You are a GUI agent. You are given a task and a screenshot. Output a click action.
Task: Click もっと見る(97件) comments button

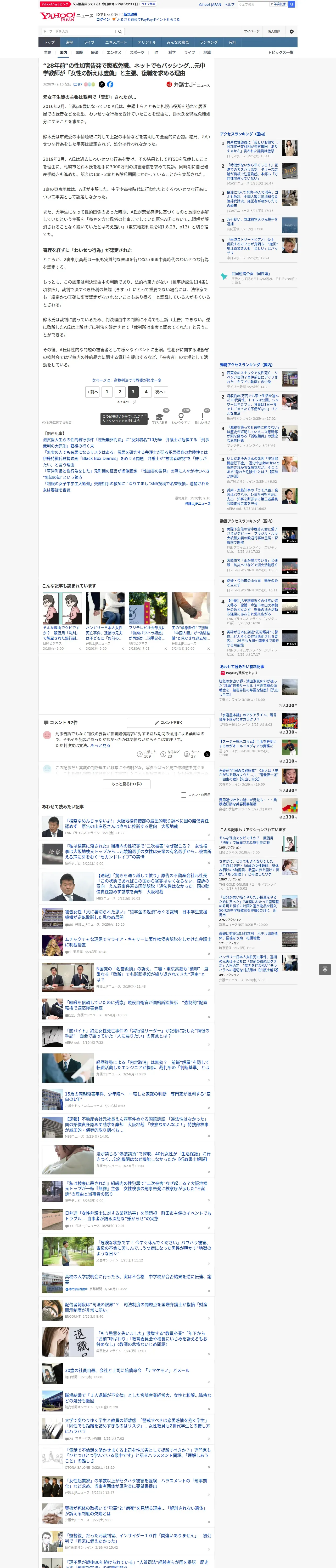(127, 784)
